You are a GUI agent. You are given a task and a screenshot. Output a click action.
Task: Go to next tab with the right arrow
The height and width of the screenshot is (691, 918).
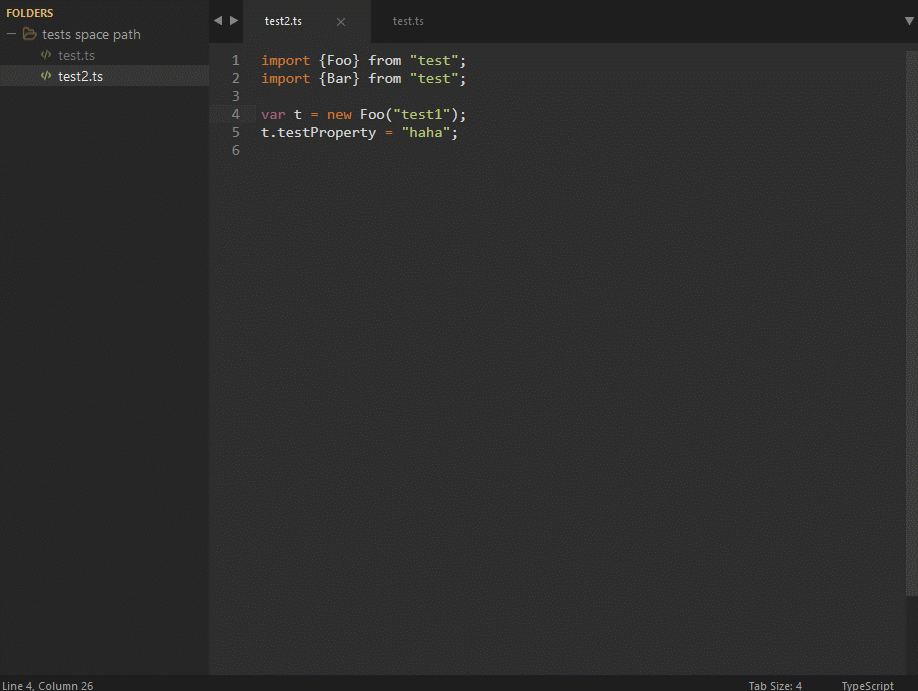coord(234,20)
